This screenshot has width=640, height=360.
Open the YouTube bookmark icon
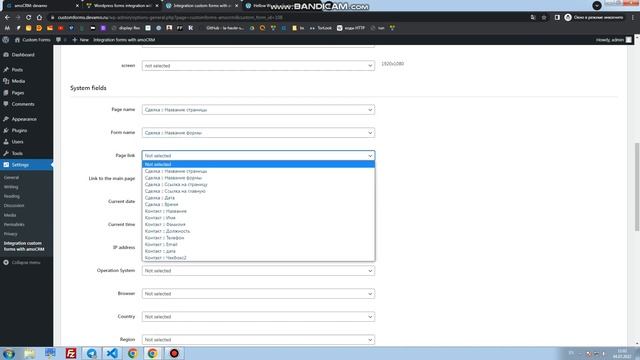coord(60,28)
